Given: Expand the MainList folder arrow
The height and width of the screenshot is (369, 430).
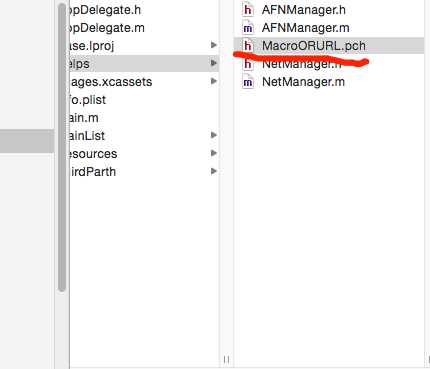Looking at the screenshot, I should (x=214, y=135).
